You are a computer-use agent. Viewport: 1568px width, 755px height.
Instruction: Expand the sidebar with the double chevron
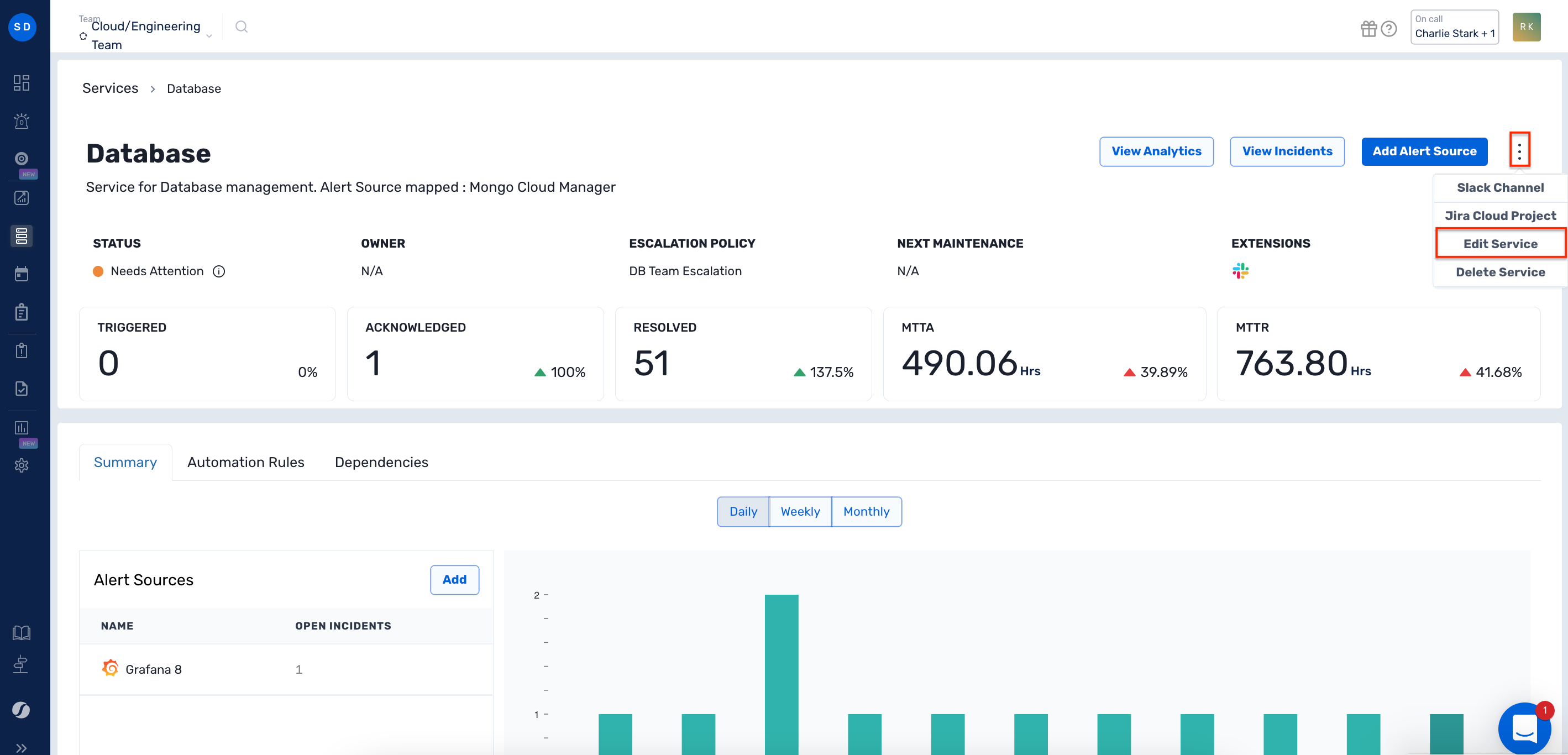22,748
